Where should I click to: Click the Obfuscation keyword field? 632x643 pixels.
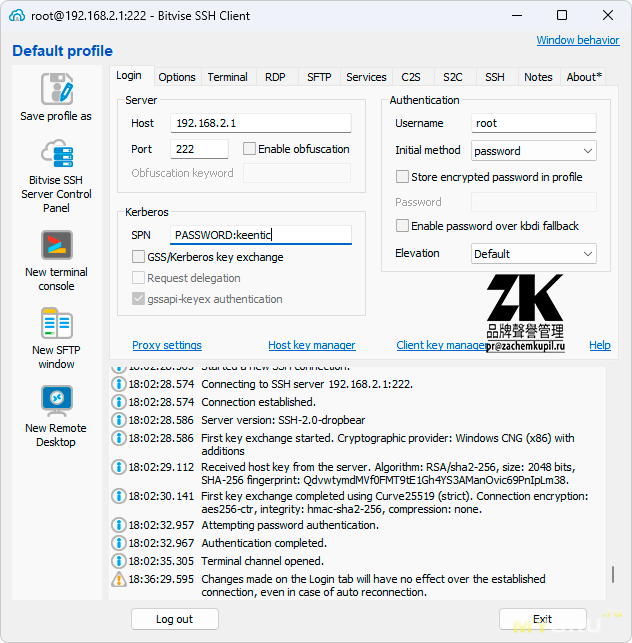click(297, 173)
